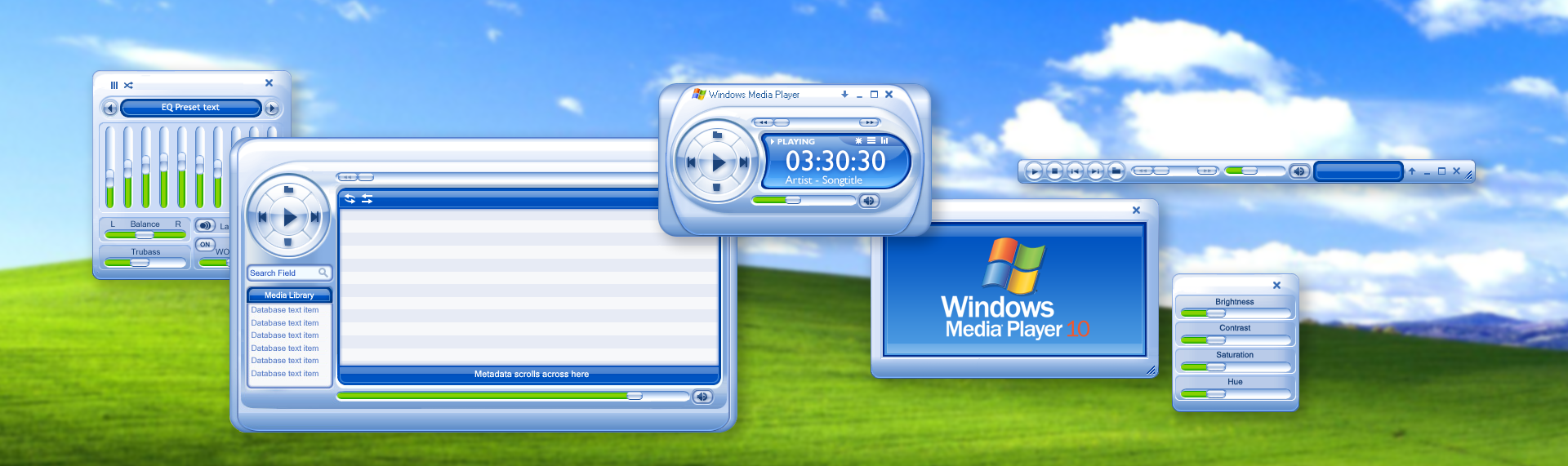This screenshot has height=466, width=1568.
Task: Mute via speaker button on mini toolbar
Action: 1299,171
